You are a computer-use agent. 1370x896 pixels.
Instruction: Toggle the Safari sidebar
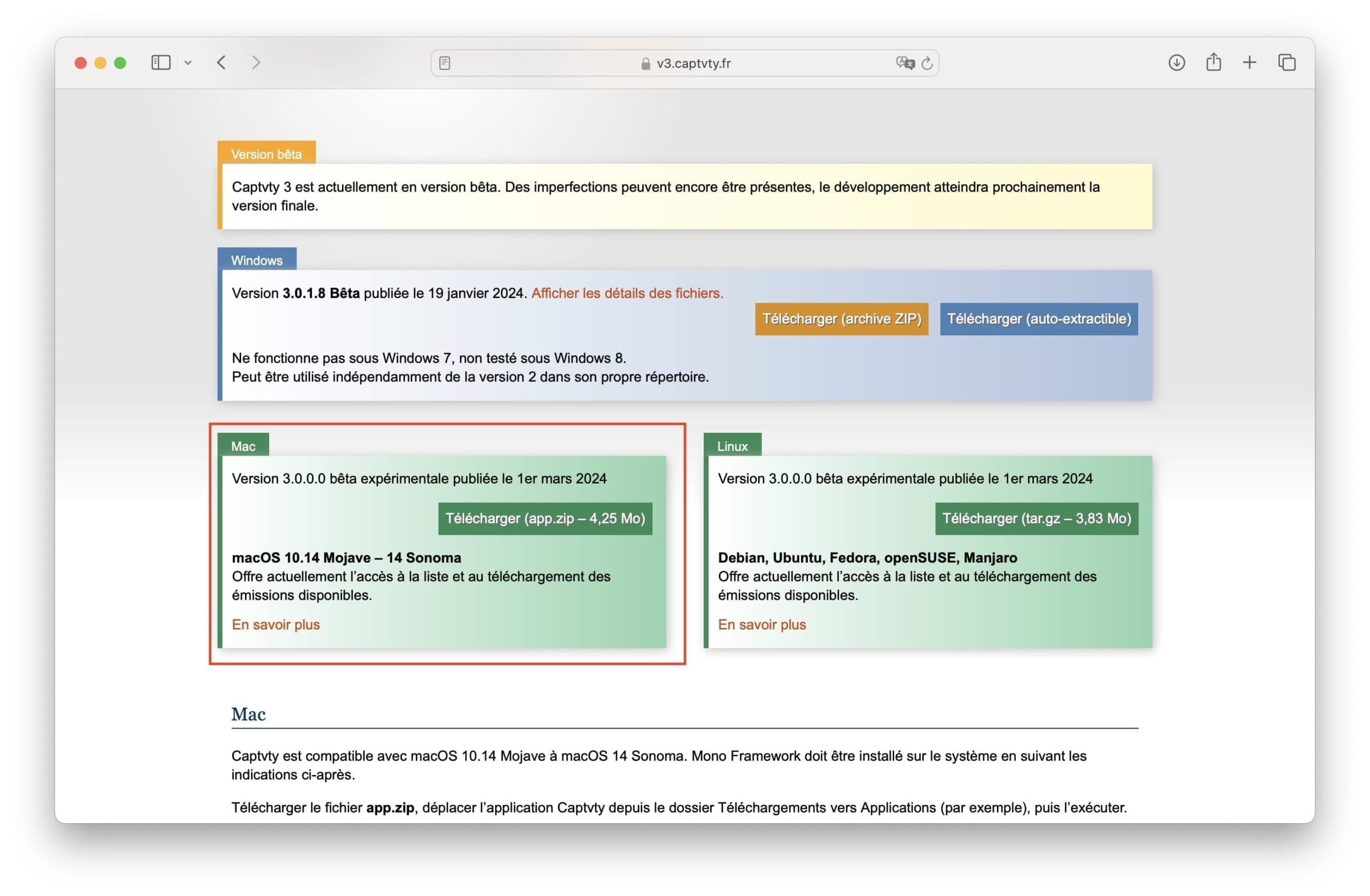click(x=161, y=62)
